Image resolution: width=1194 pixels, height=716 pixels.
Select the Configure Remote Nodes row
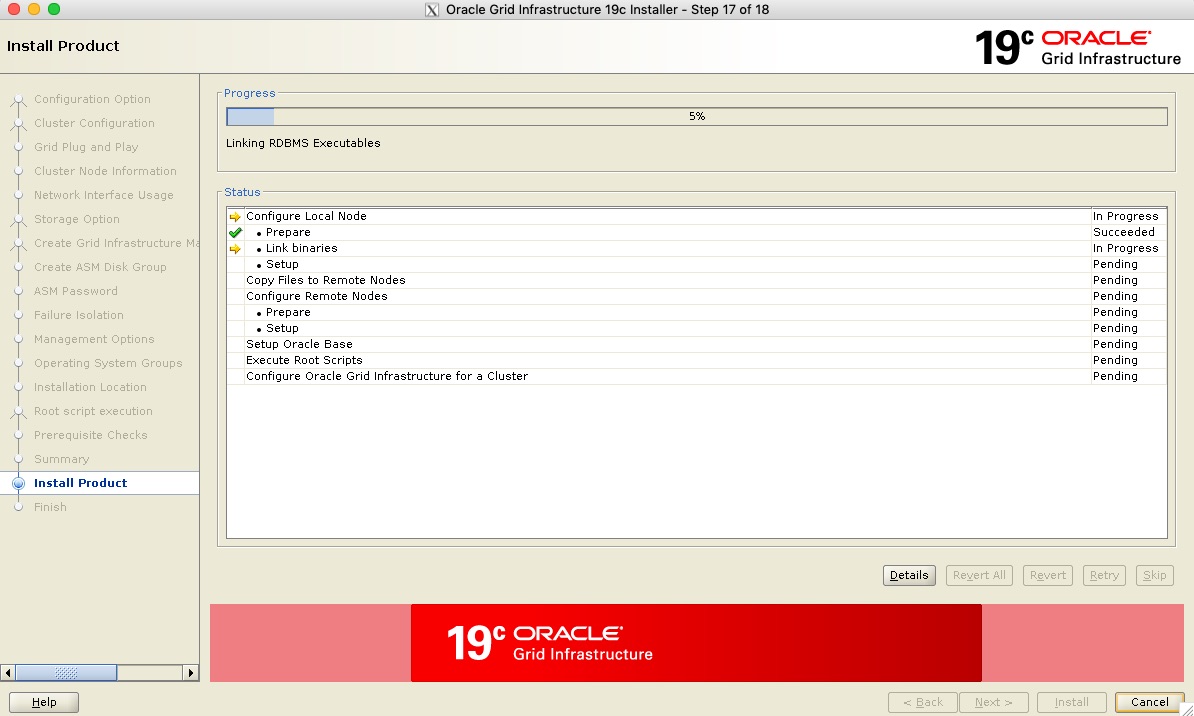pyautogui.click(x=697, y=296)
